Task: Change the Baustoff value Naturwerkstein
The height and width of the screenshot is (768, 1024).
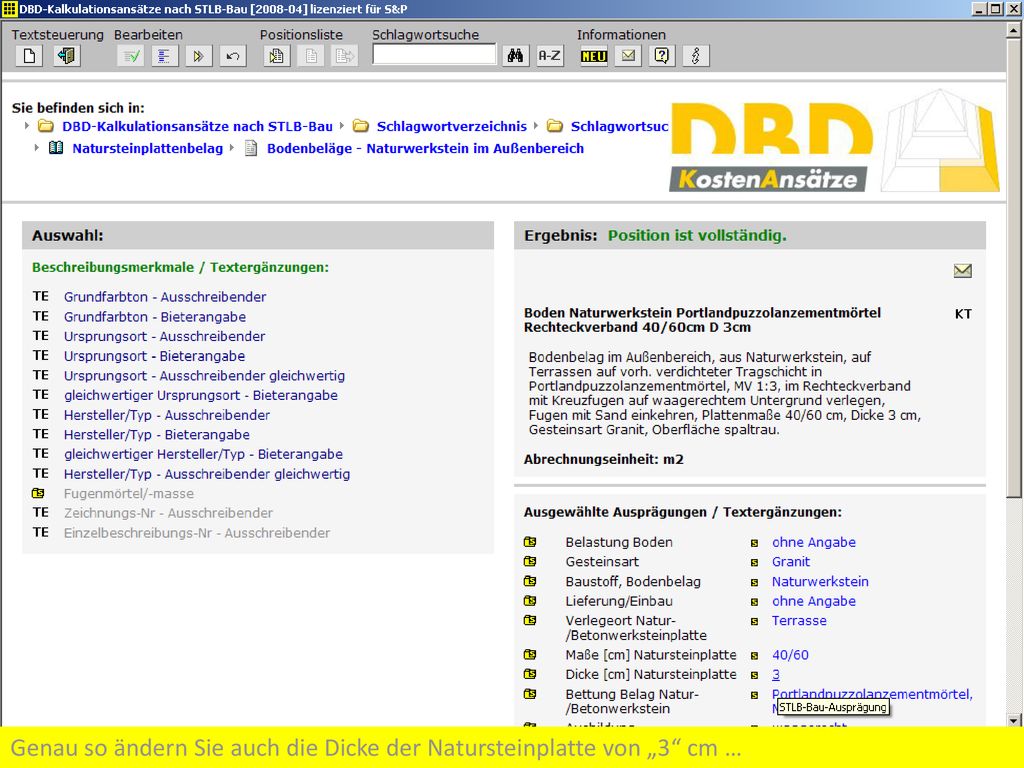Action: pyautogui.click(x=820, y=581)
